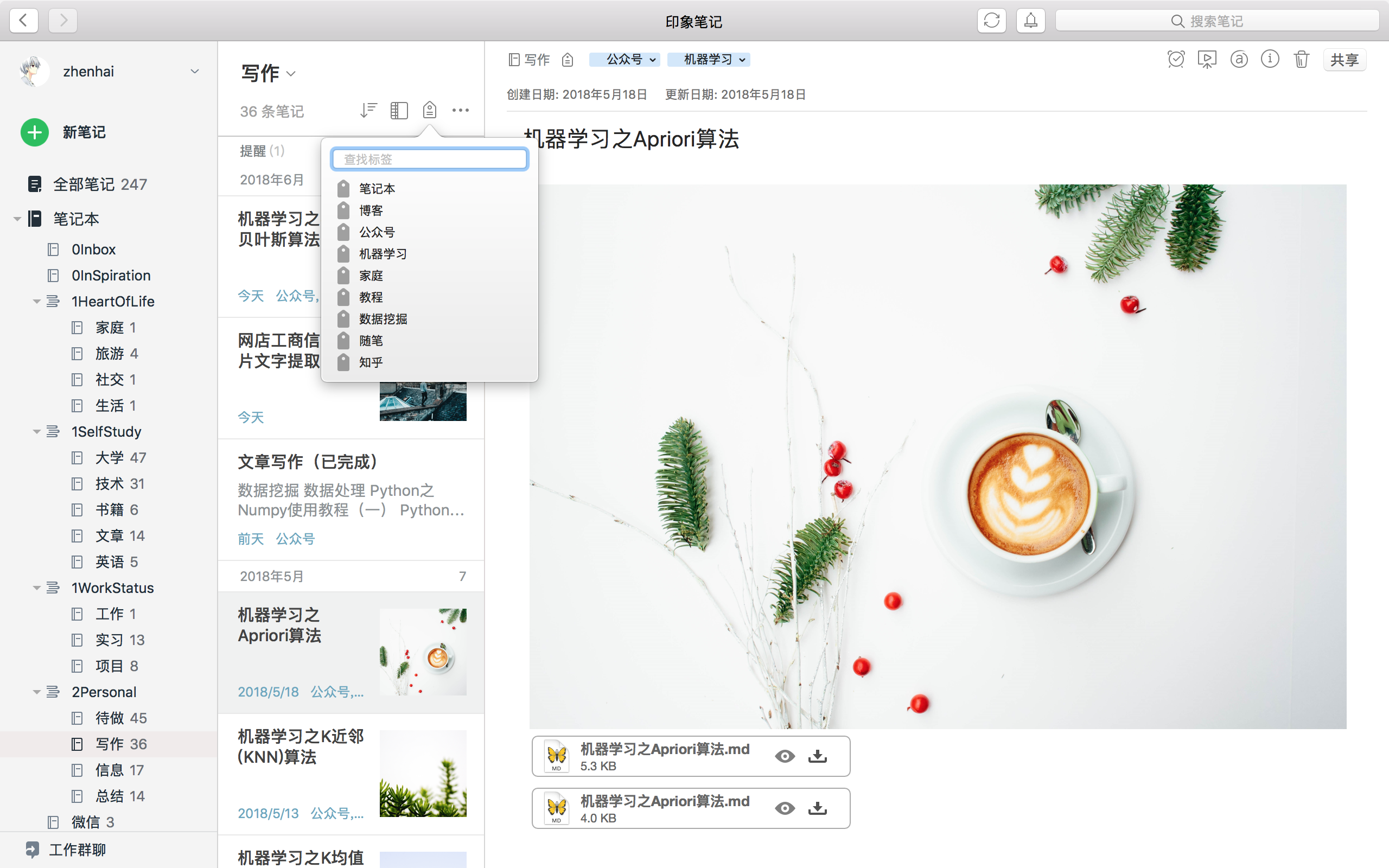Viewport: 1389px width, 868px height.
Task: Click the reminder alarm clock icon
Action: [1175, 59]
